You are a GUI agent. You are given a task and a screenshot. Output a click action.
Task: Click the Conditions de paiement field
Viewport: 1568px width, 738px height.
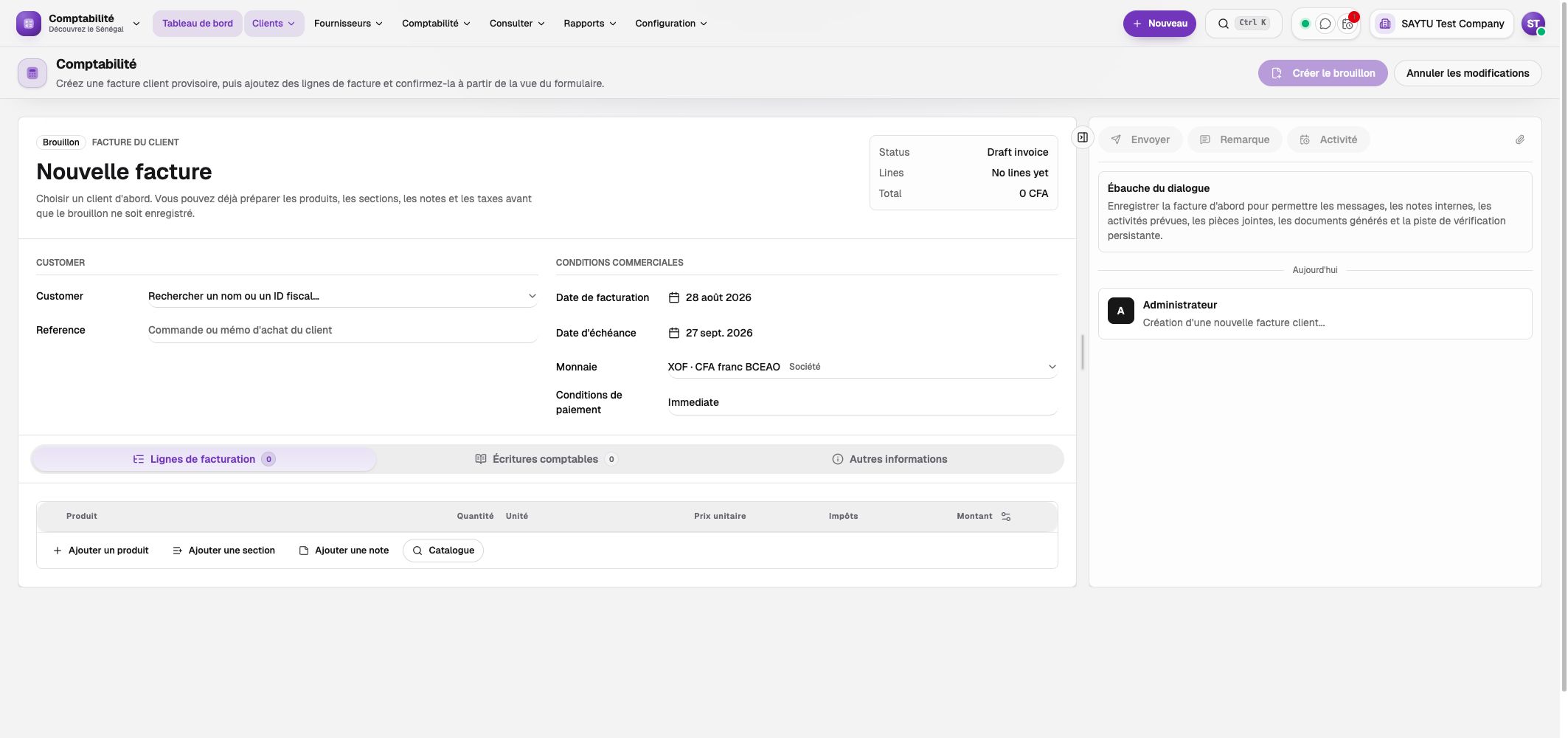[x=862, y=402]
